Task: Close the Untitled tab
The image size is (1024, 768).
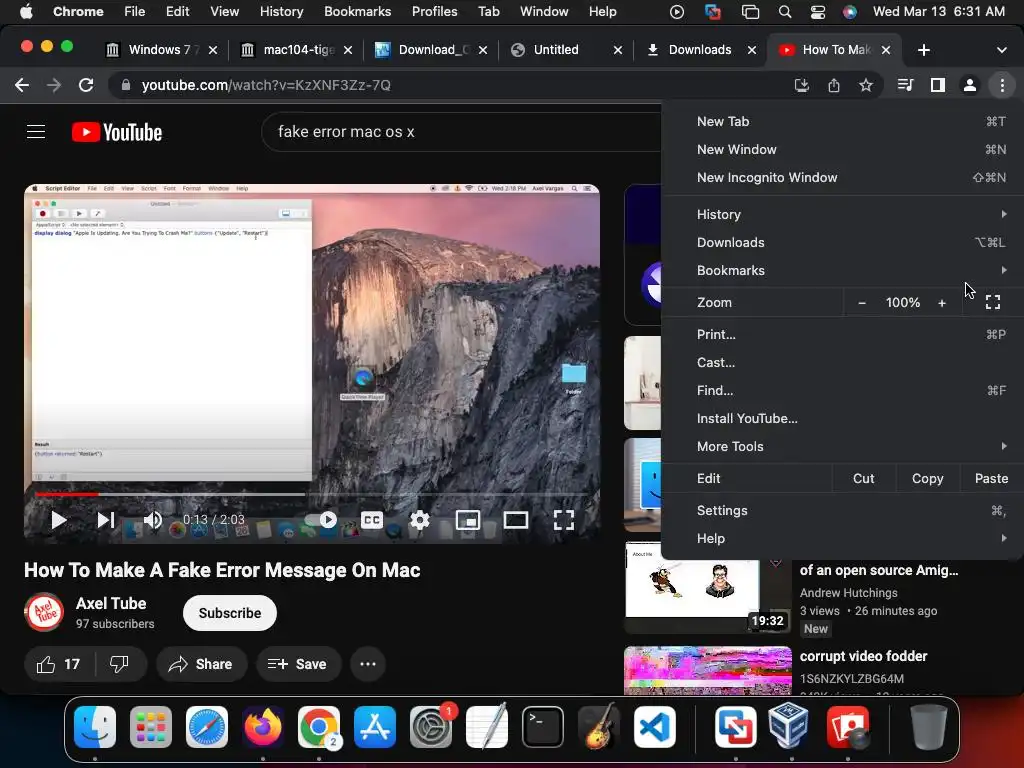Action: point(618,50)
